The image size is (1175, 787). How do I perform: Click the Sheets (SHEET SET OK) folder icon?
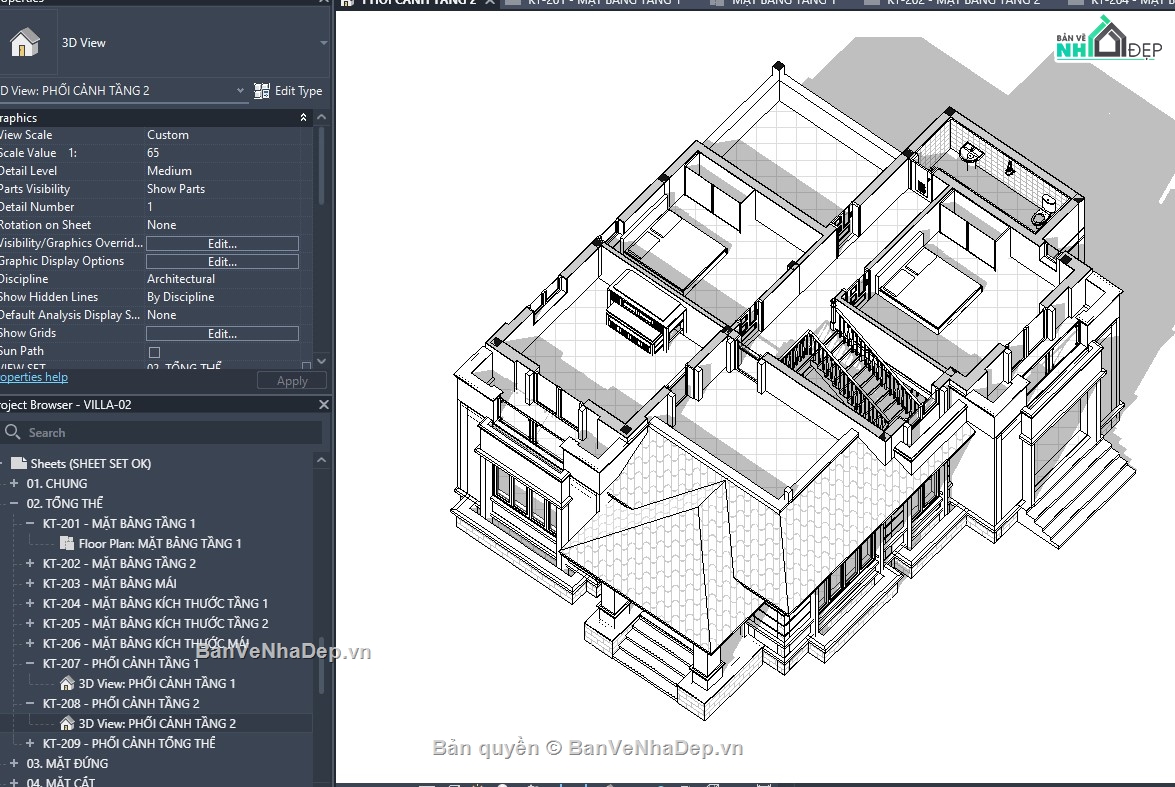coord(17,463)
